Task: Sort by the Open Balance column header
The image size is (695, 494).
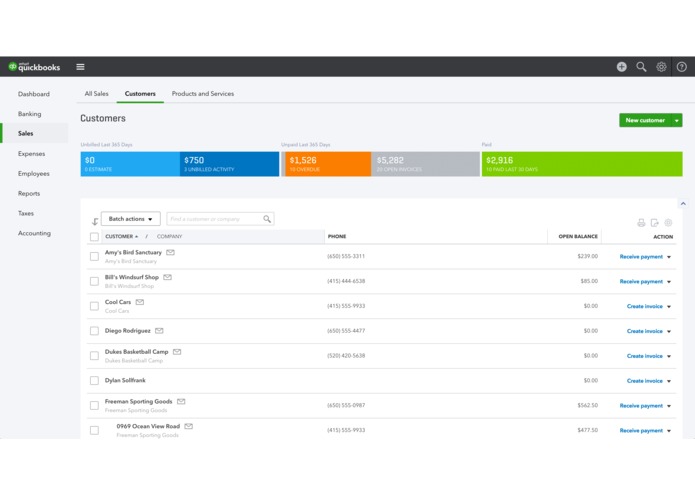Action: [x=578, y=237]
